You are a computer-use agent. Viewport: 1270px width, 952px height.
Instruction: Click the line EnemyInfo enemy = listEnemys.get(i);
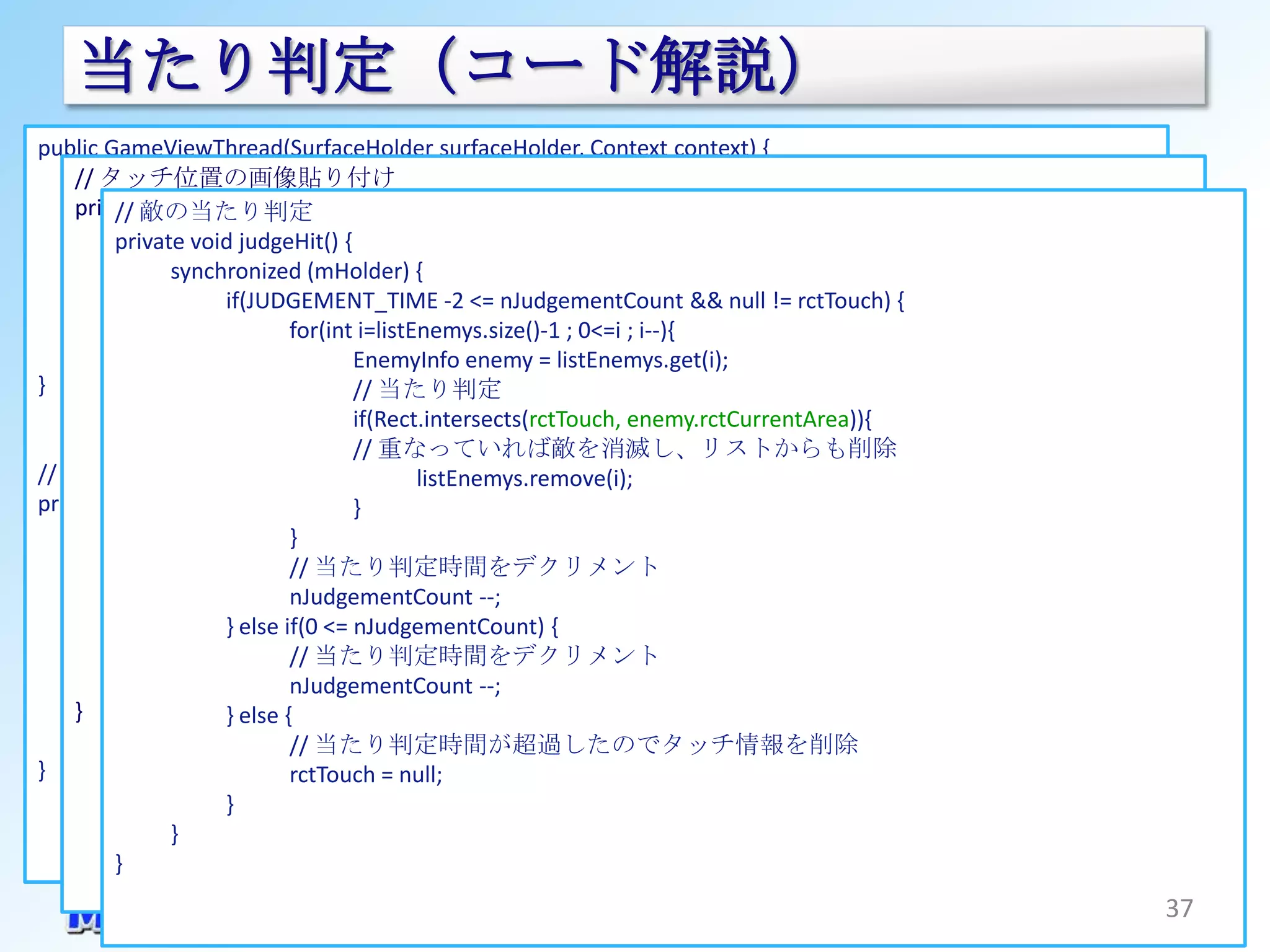click(x=541, y=360)
